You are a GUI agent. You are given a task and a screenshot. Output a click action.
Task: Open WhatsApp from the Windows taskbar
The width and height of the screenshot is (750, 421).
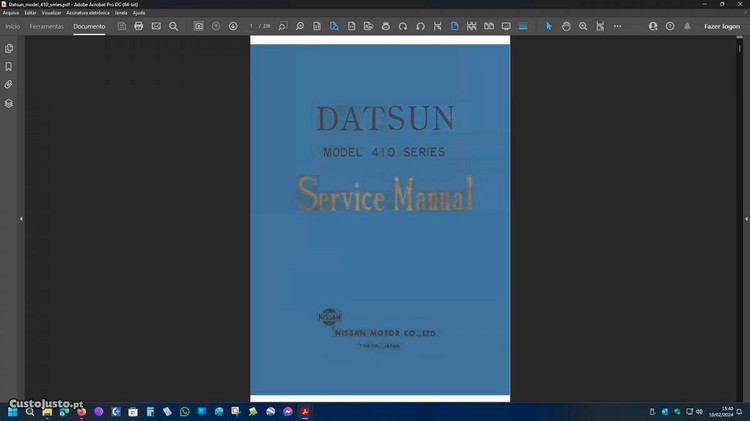184,411
